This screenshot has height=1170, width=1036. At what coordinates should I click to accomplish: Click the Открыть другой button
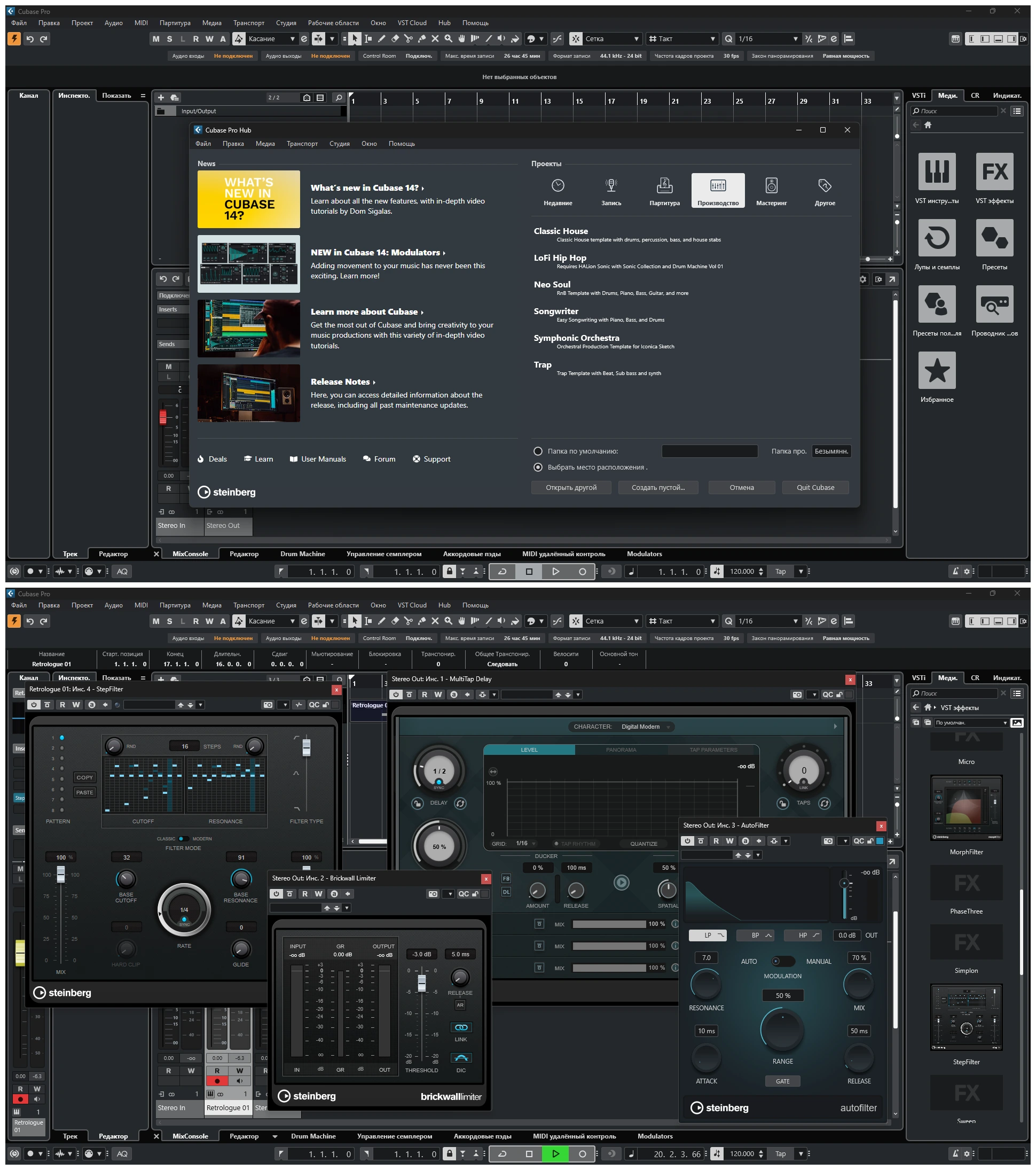(571, 488)
